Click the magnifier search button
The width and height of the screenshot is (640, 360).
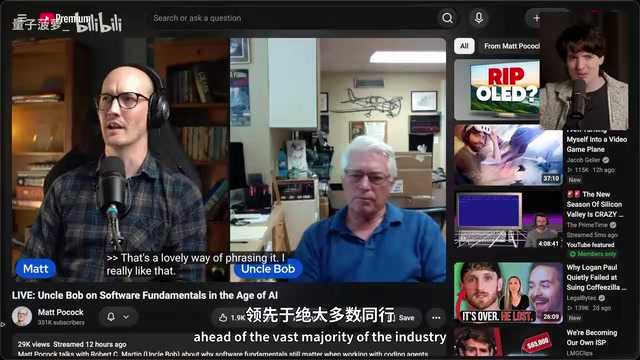447,18
